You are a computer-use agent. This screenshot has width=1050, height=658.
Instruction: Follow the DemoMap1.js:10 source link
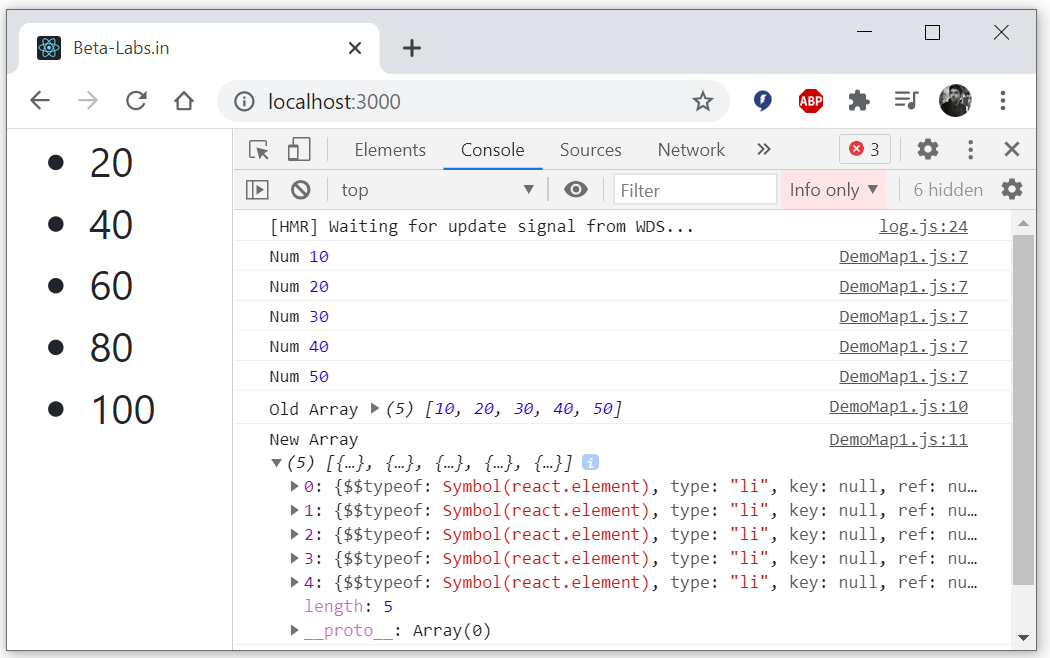[x=898, y=406]
